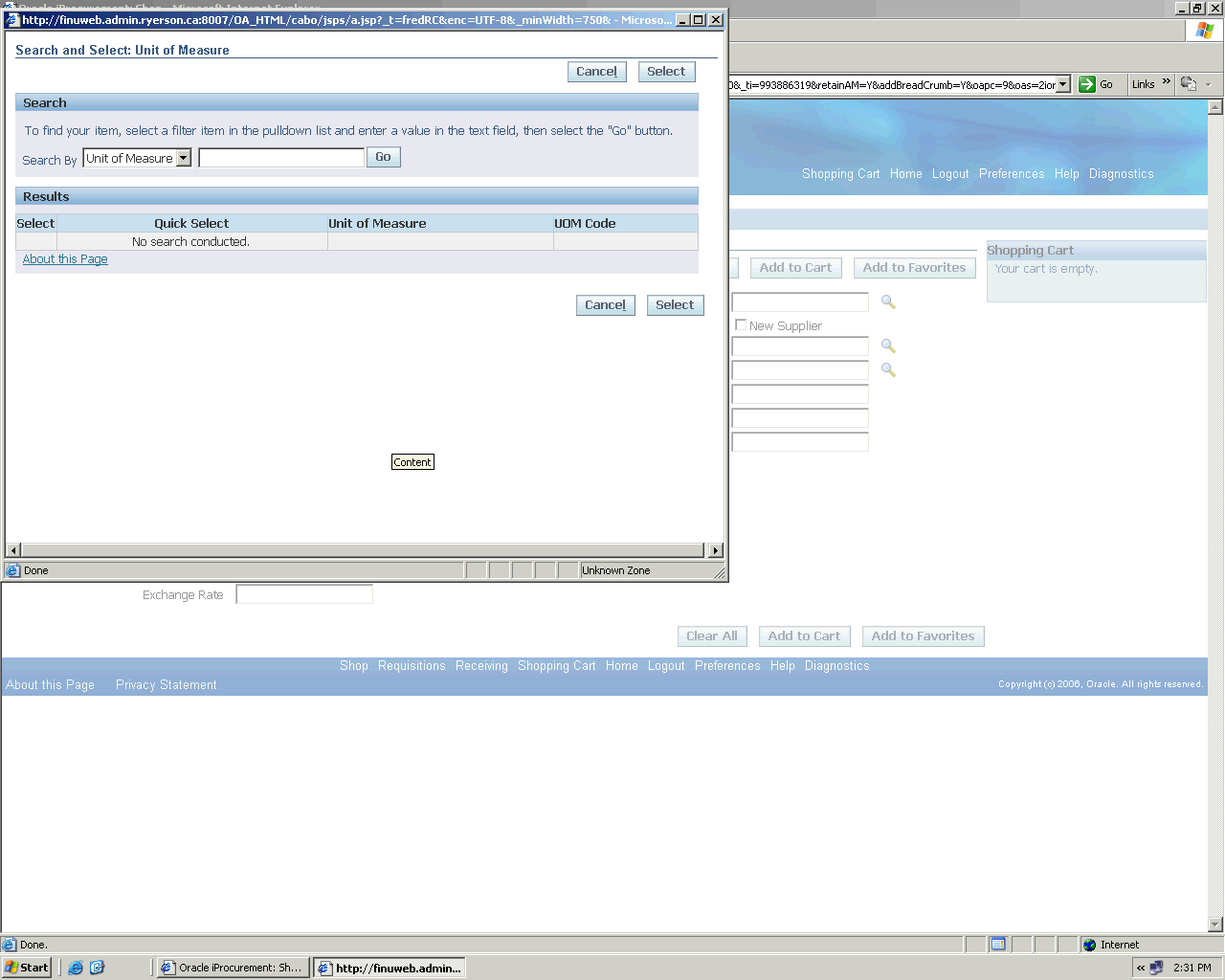Click the Unit of Measure search field

tap(281, 158)
